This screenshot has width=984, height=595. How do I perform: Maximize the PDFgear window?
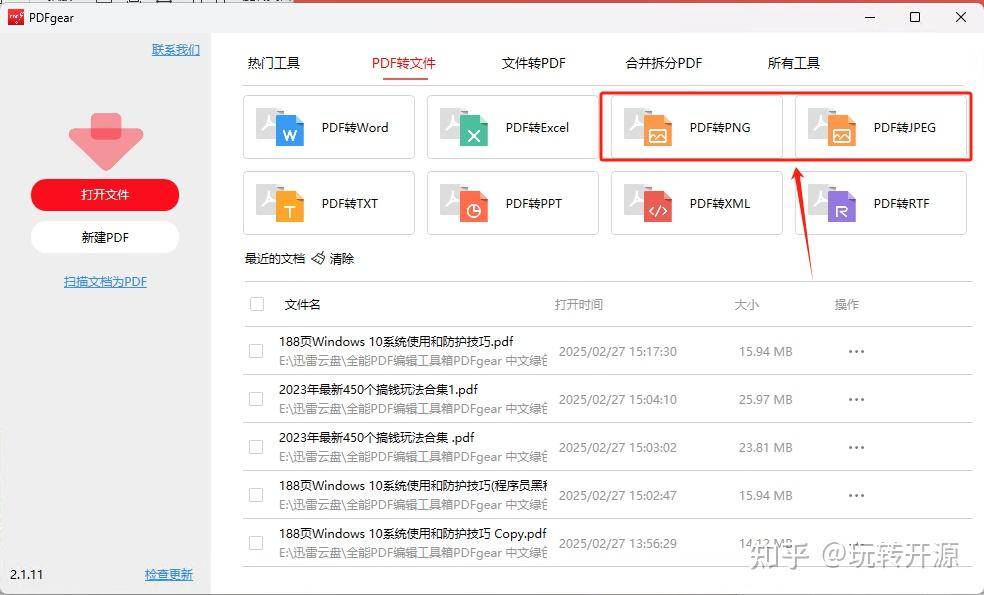click(915, 17)
